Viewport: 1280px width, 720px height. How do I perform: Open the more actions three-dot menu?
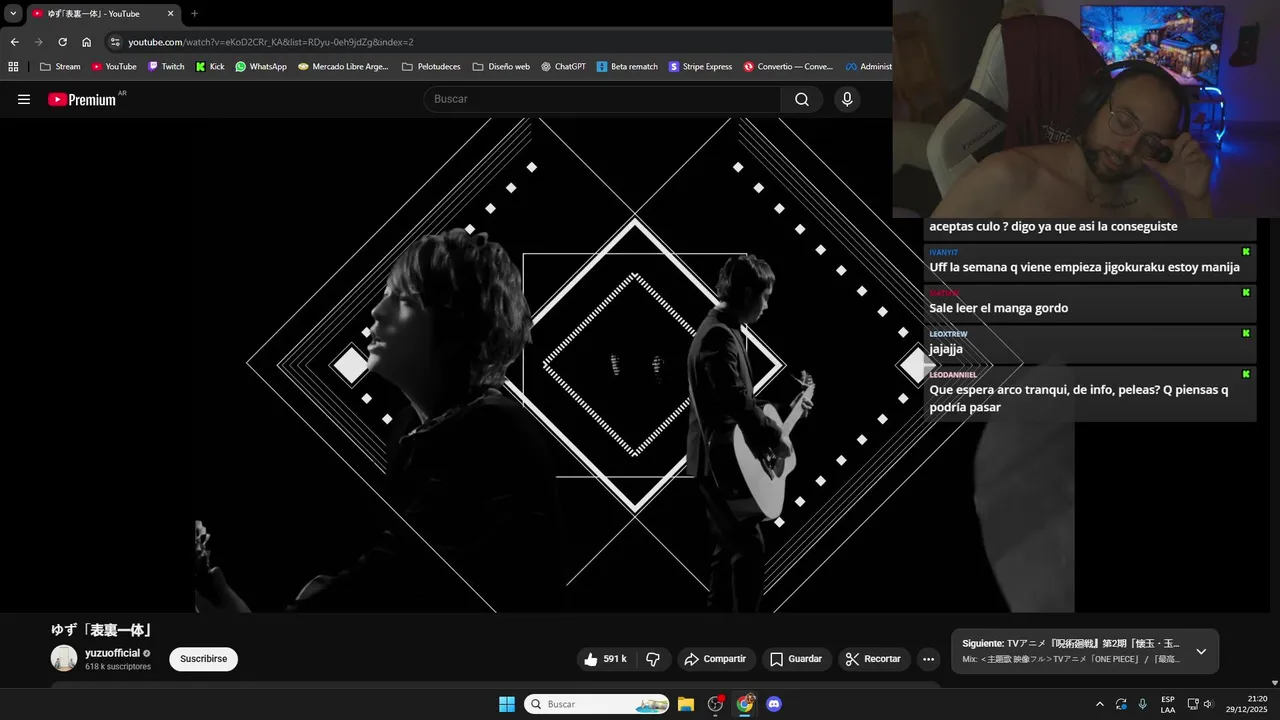(x=928, y=659)
